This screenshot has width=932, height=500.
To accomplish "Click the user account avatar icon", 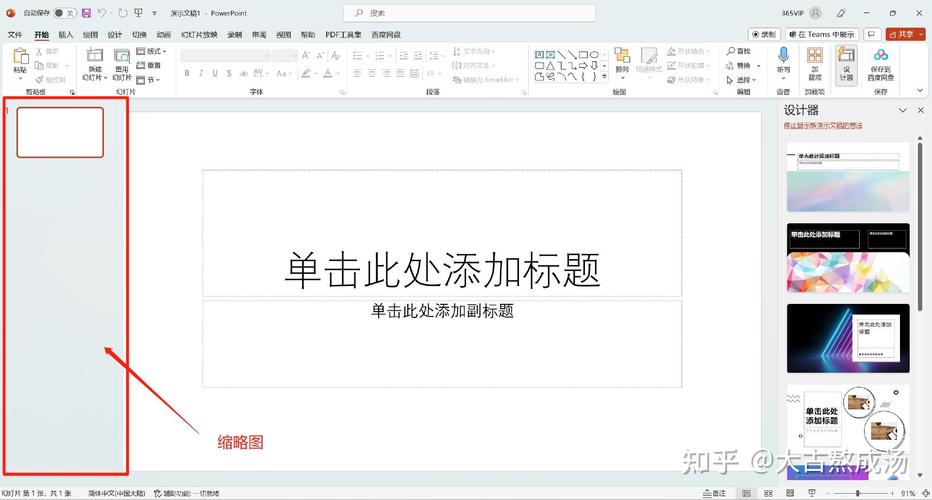I will (x=816, y=12).
